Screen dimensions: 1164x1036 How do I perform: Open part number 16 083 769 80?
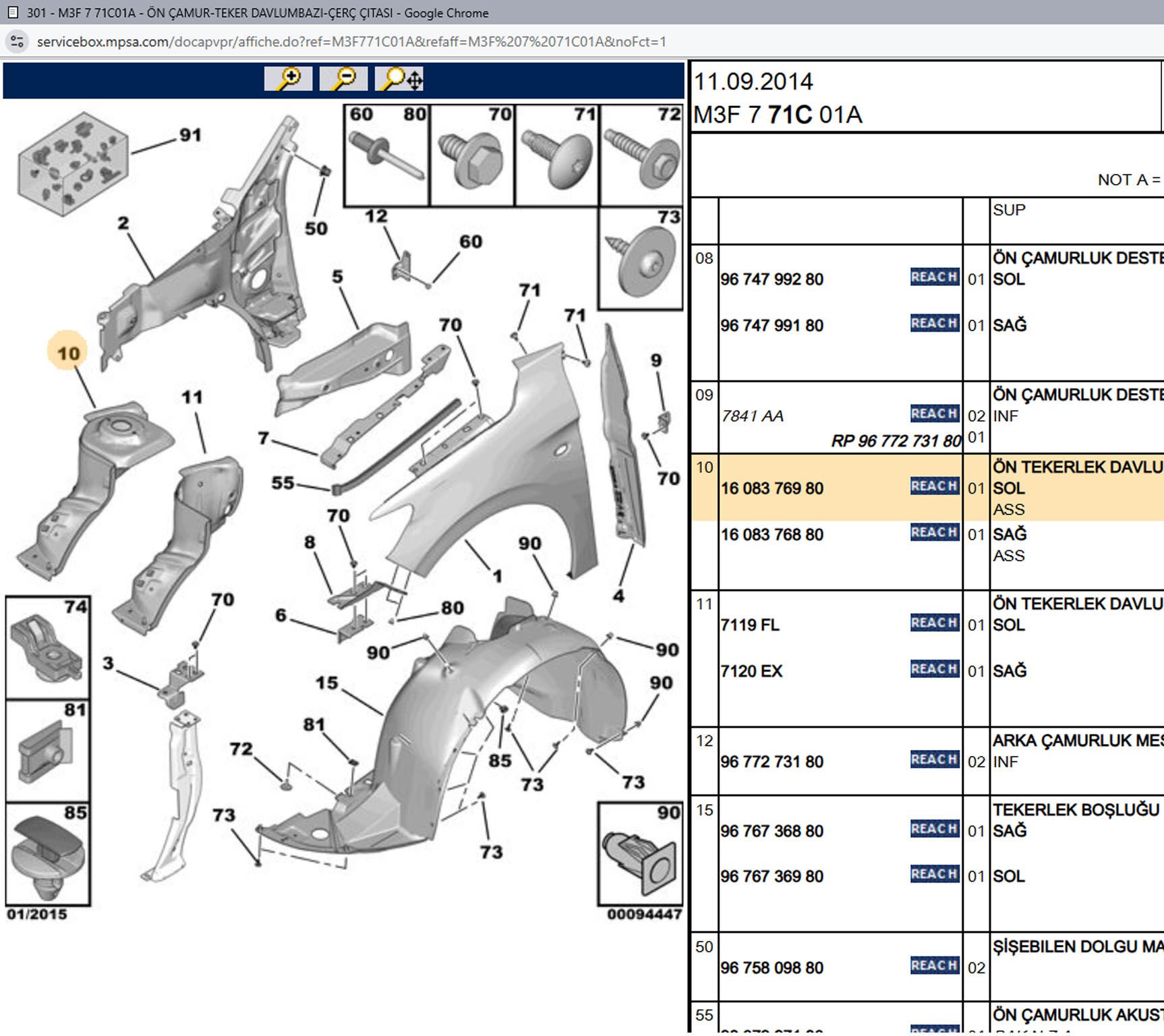pos(772,488)
